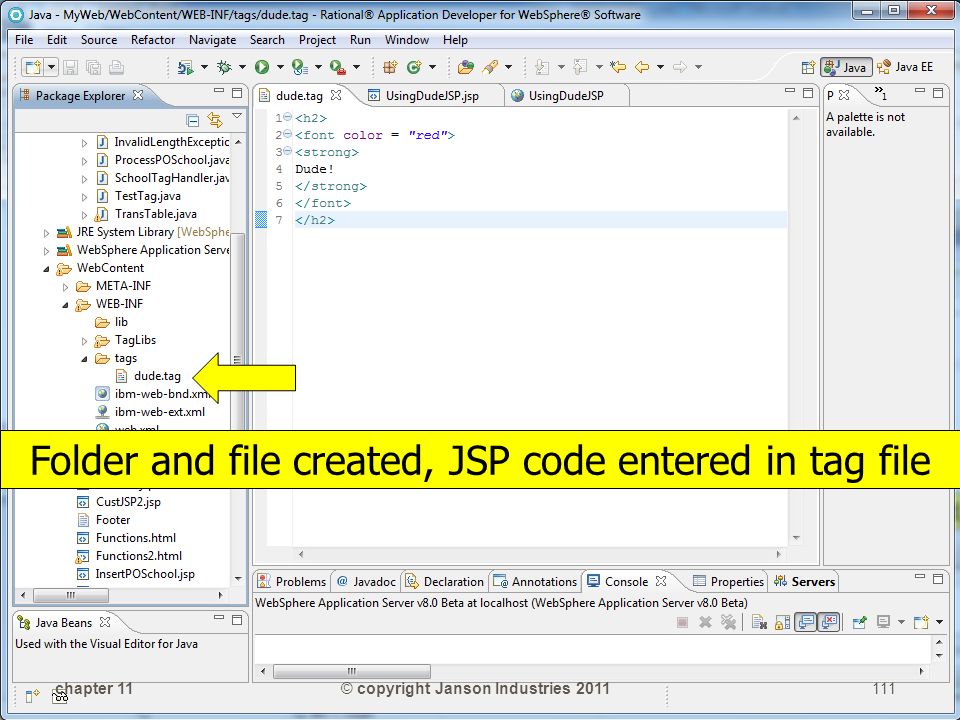Screen dimensions: 960x720
Task: Open the Servers tab
Action: (804, 582)
